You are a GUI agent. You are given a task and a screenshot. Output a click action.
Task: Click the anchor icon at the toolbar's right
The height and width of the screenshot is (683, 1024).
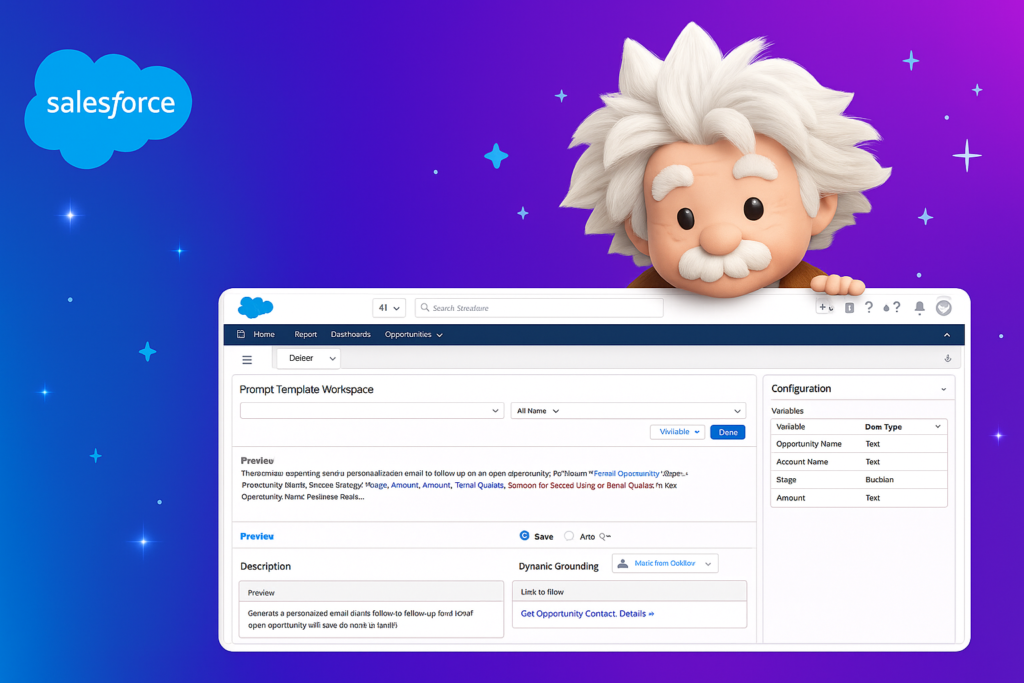point(947,358)
